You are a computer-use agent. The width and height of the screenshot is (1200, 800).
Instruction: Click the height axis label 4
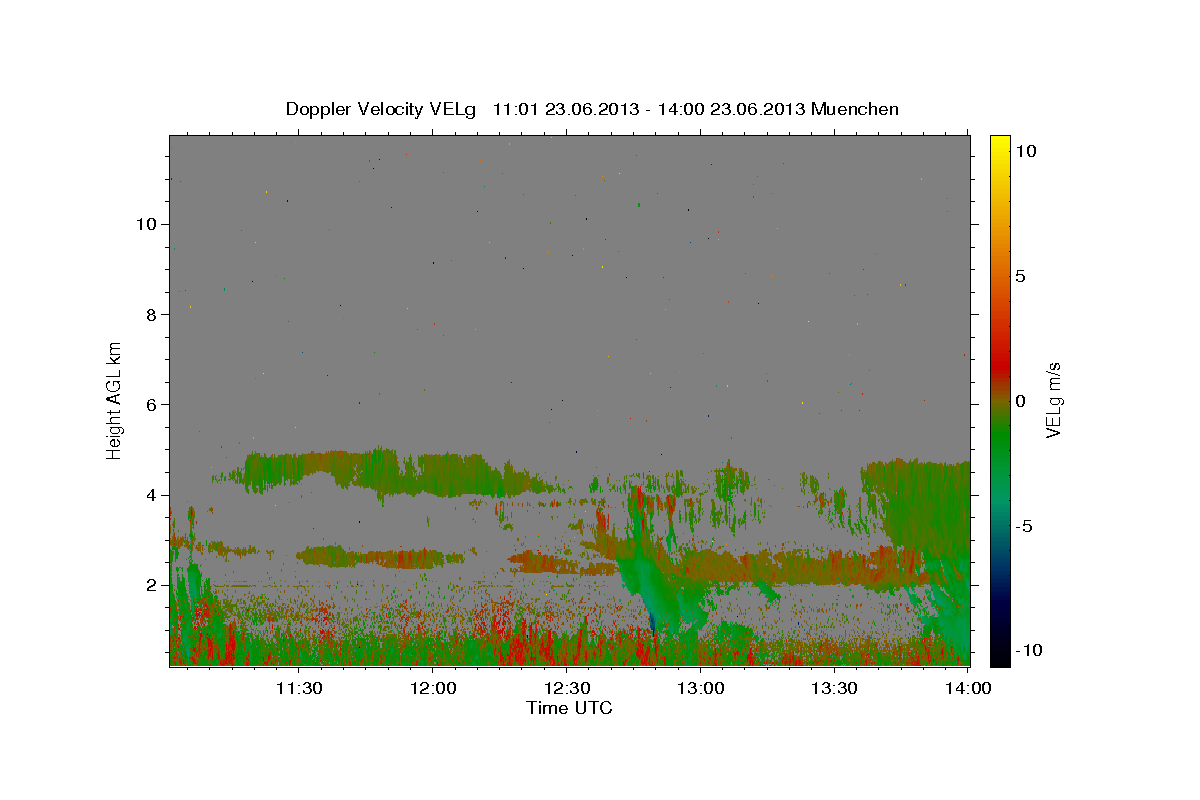coord(152,495)
